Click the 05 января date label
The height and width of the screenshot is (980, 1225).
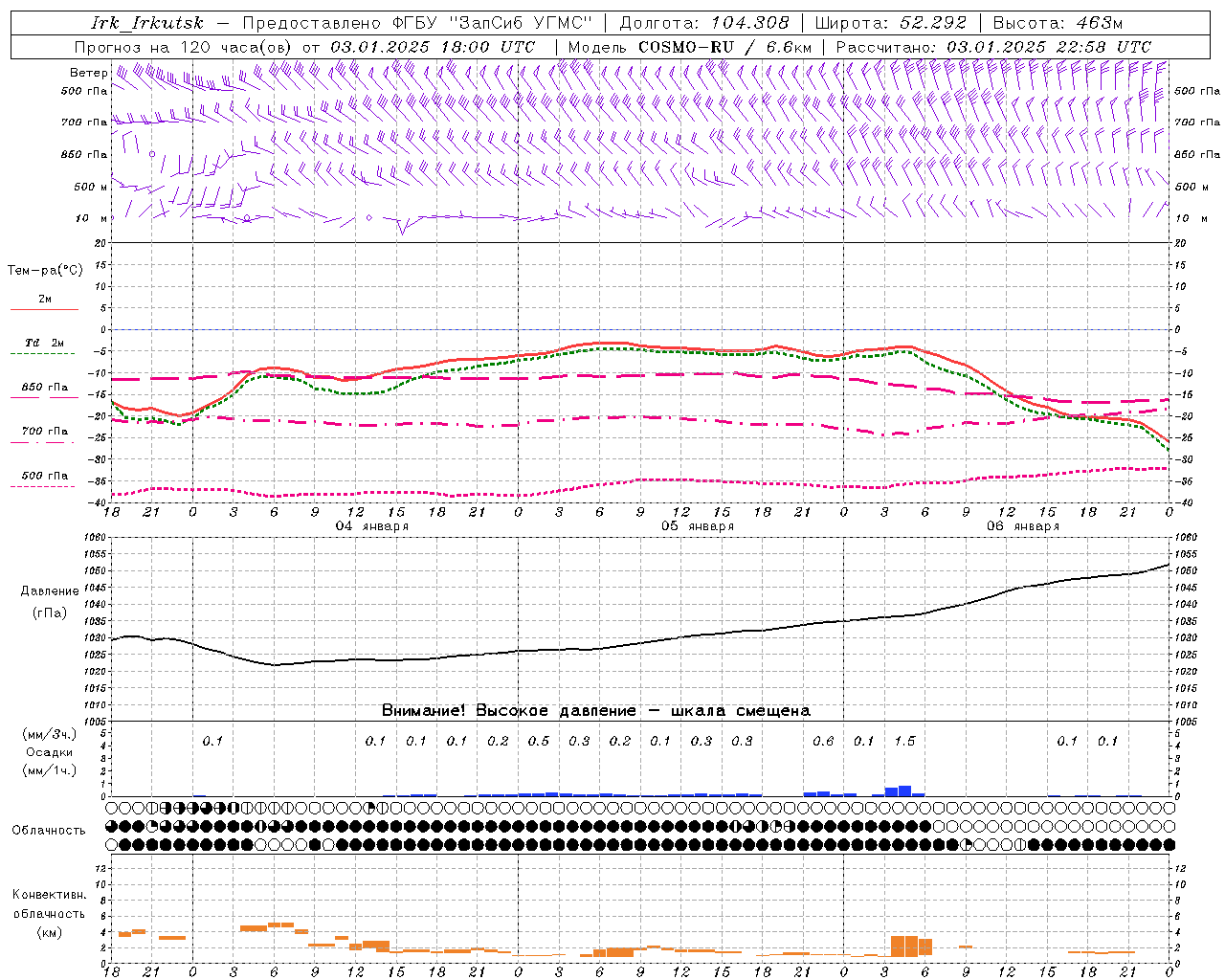pos(697,526)
